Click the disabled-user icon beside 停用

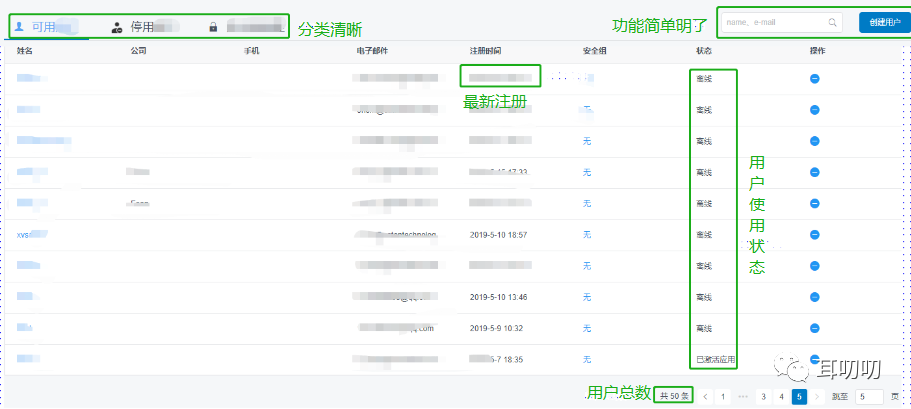[118, 27]
